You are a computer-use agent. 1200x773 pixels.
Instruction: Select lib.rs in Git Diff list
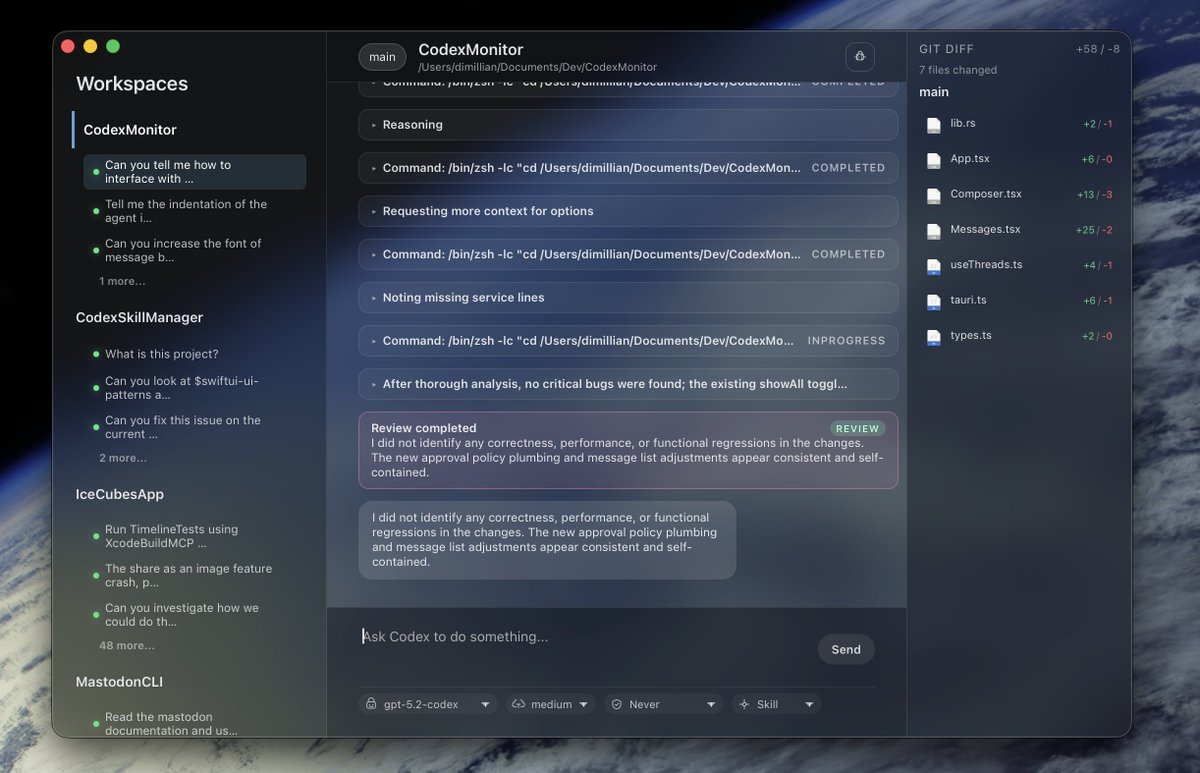click(x=1020, y=124)
